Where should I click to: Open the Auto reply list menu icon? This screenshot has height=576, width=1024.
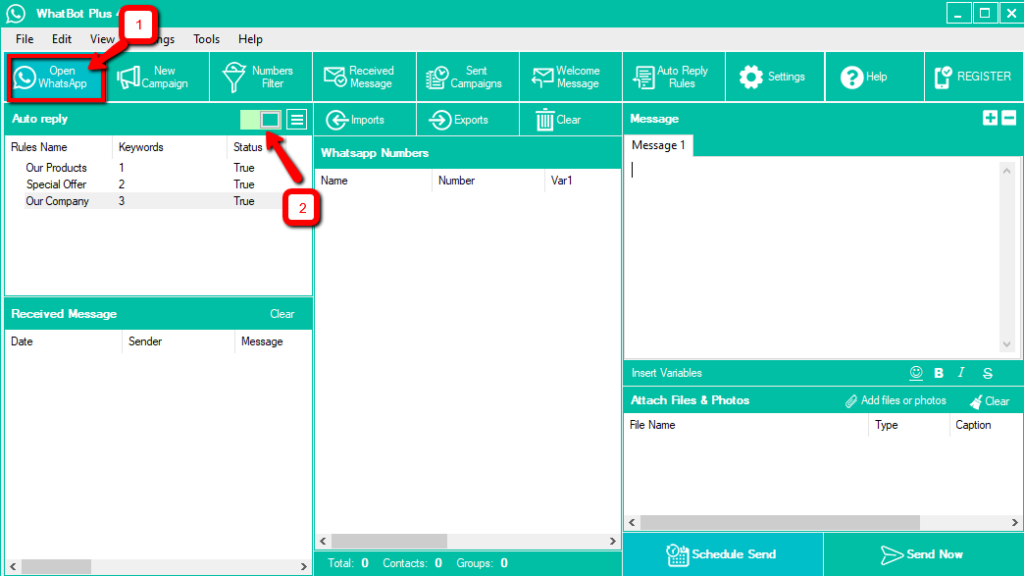click(297, 119)
